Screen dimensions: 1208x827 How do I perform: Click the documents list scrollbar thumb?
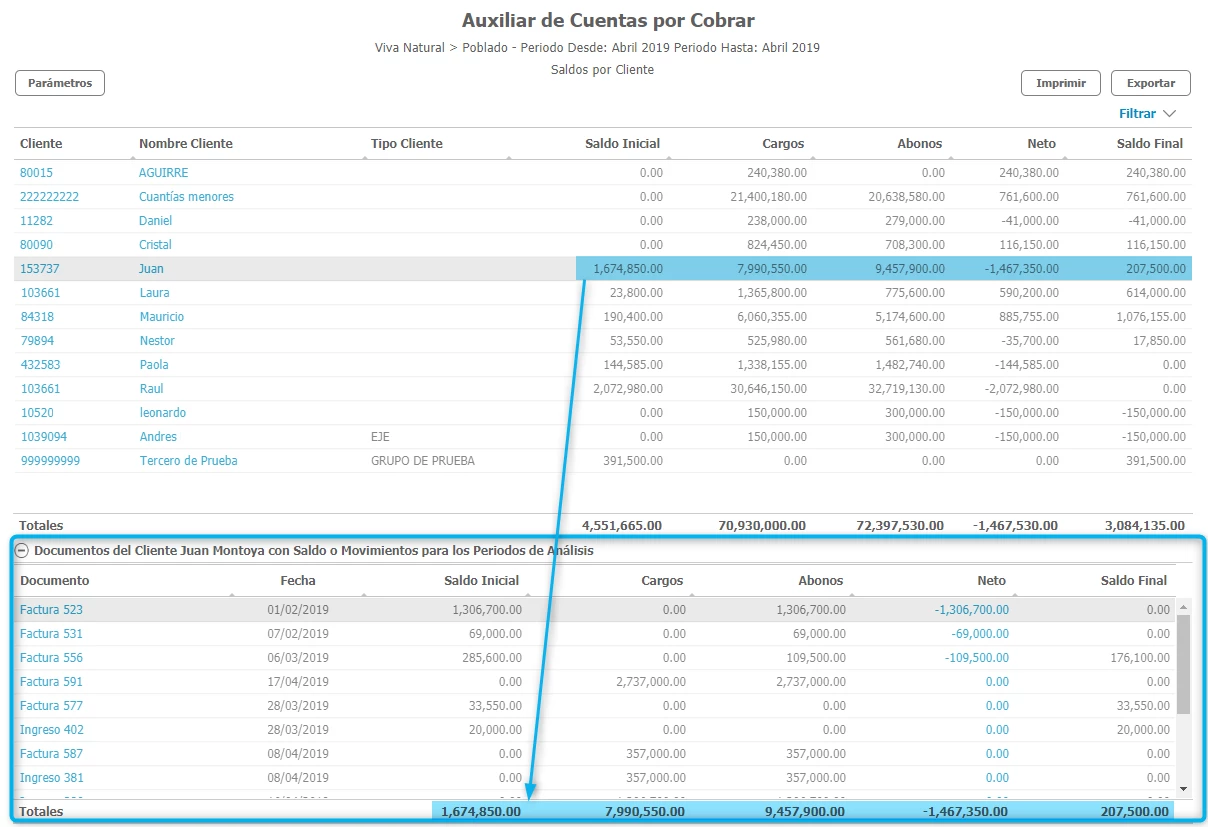[x=1183, y=663]
